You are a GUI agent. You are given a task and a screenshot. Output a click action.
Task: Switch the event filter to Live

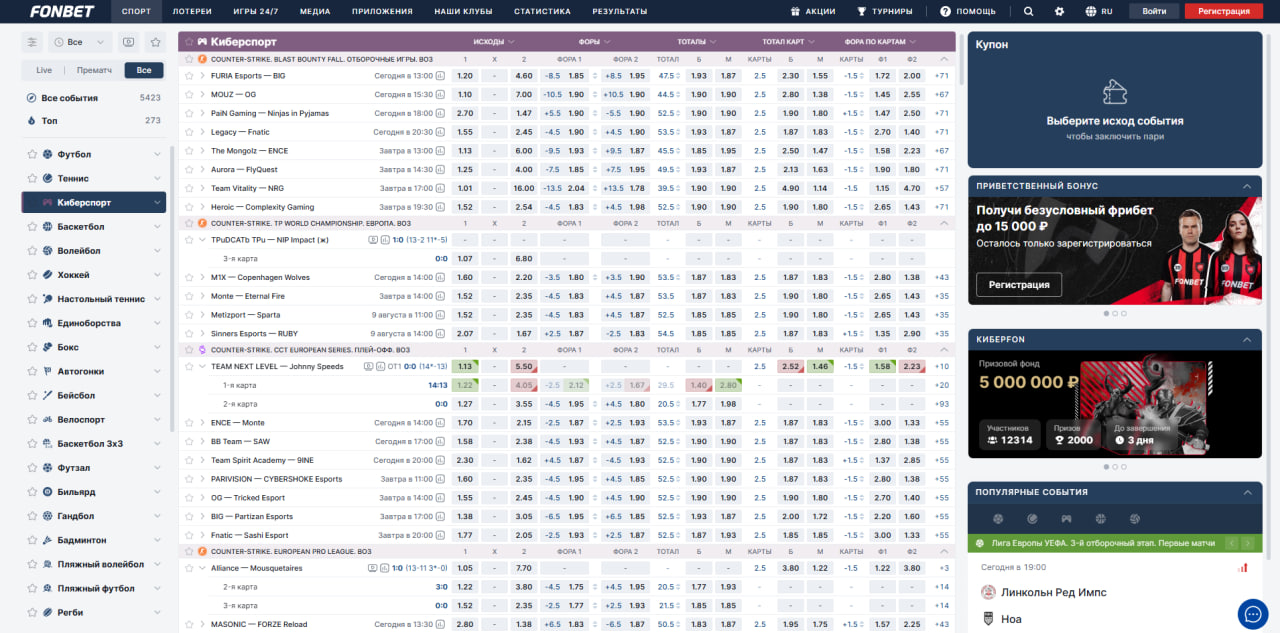(44, 71)
